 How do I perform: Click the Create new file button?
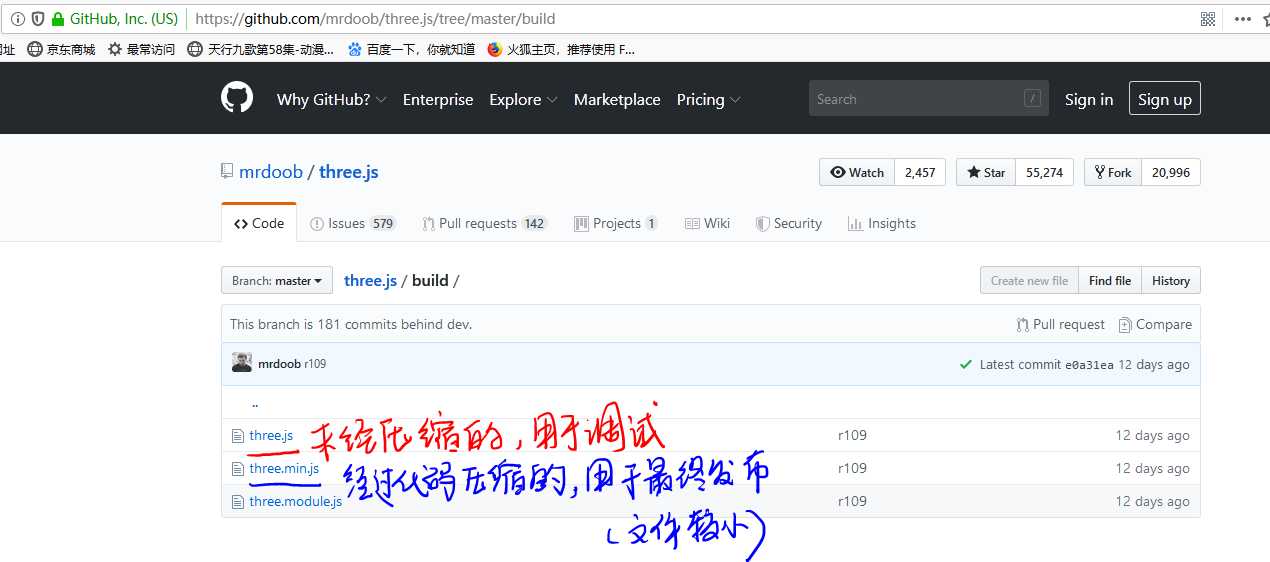[x=1029, y=280]
